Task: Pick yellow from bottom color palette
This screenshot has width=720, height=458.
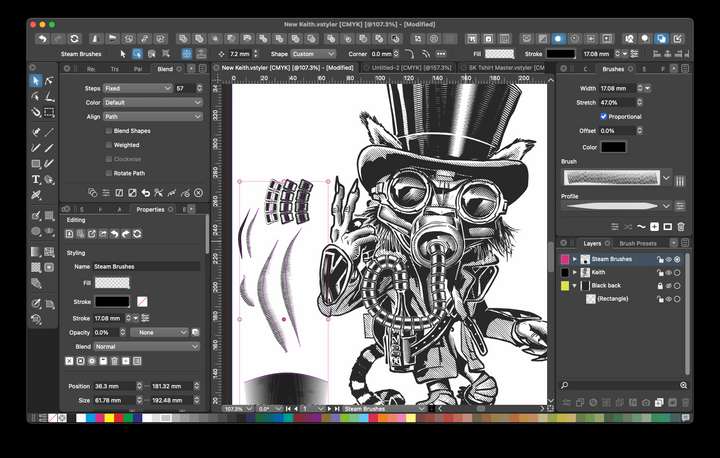Action: [109, 418]
